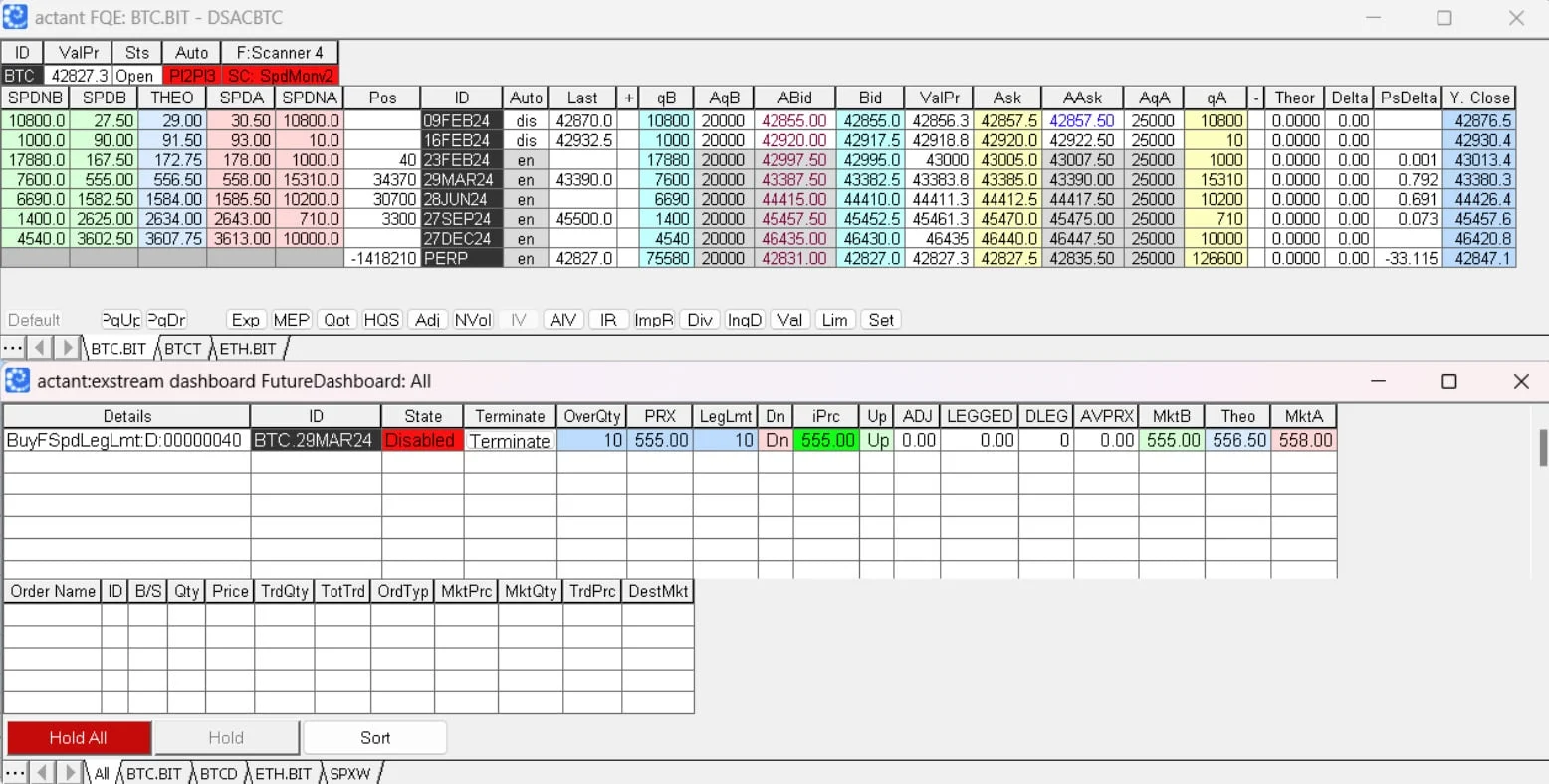Click the NVol toolbar button
This screenshot has height=784, width=1549.
[473, 320]
